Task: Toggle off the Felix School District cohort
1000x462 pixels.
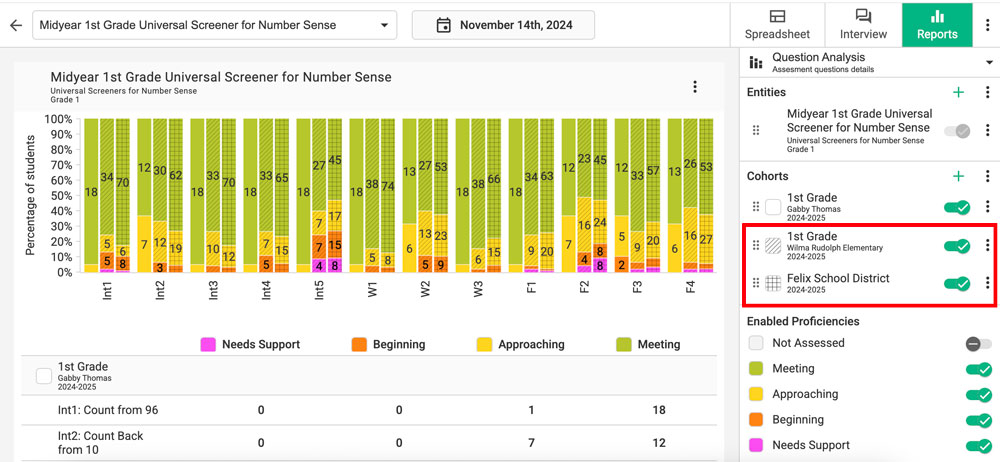Action: point(957,284)
